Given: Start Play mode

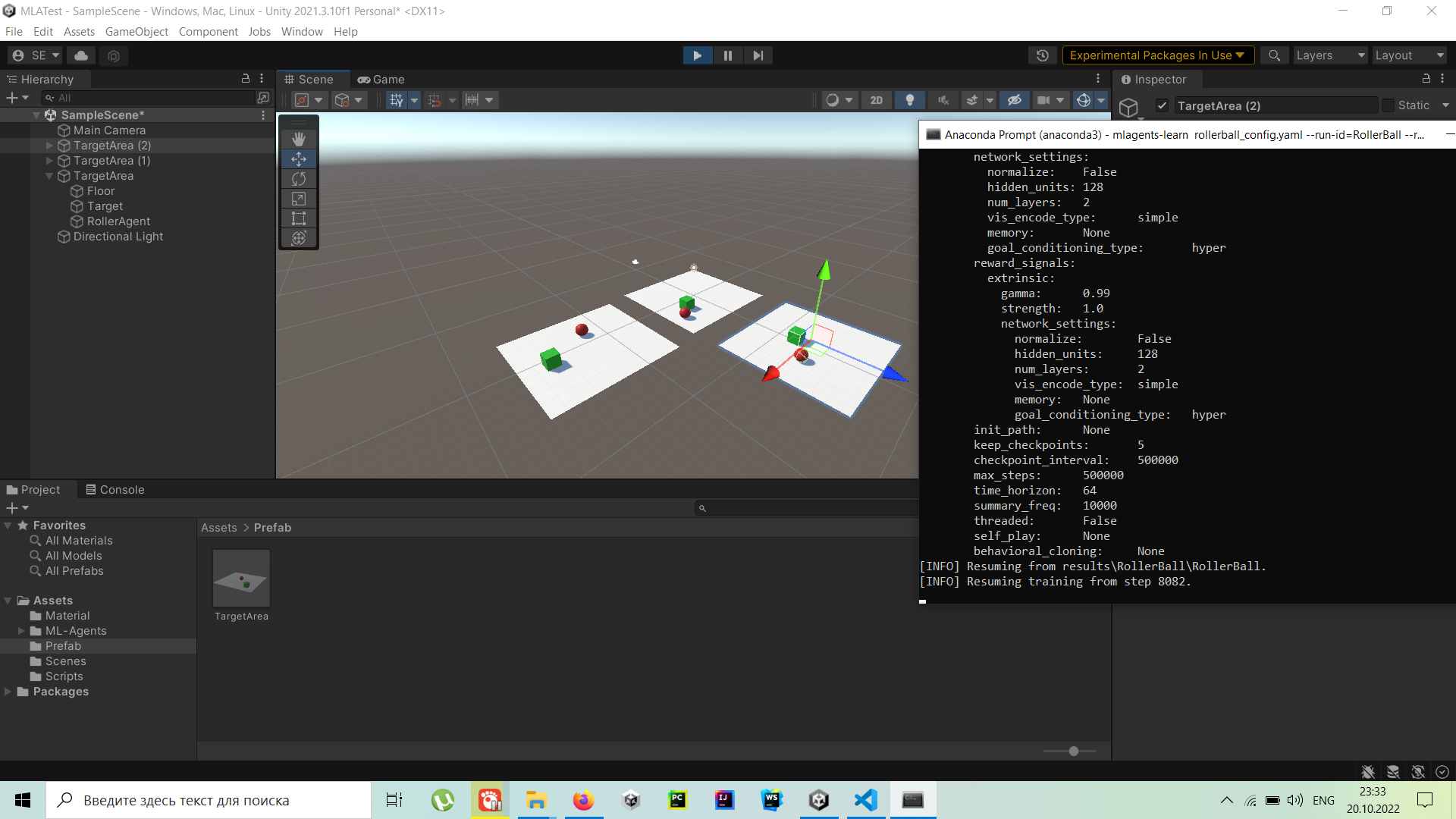Looking at the screenshot, I should (697, 55).
